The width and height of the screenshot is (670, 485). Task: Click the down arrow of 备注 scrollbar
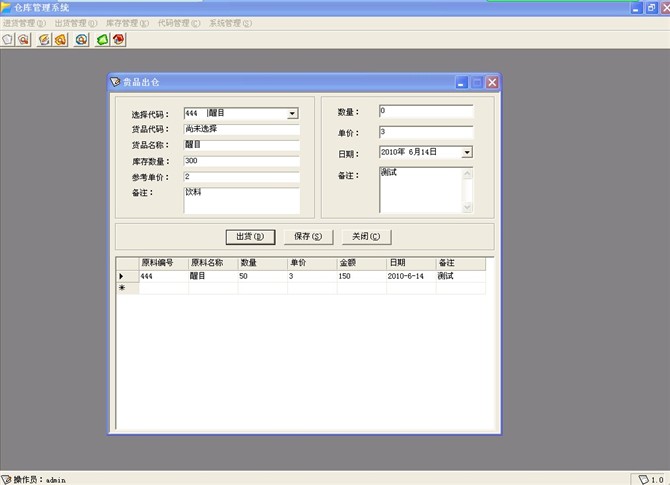point(467,207)
